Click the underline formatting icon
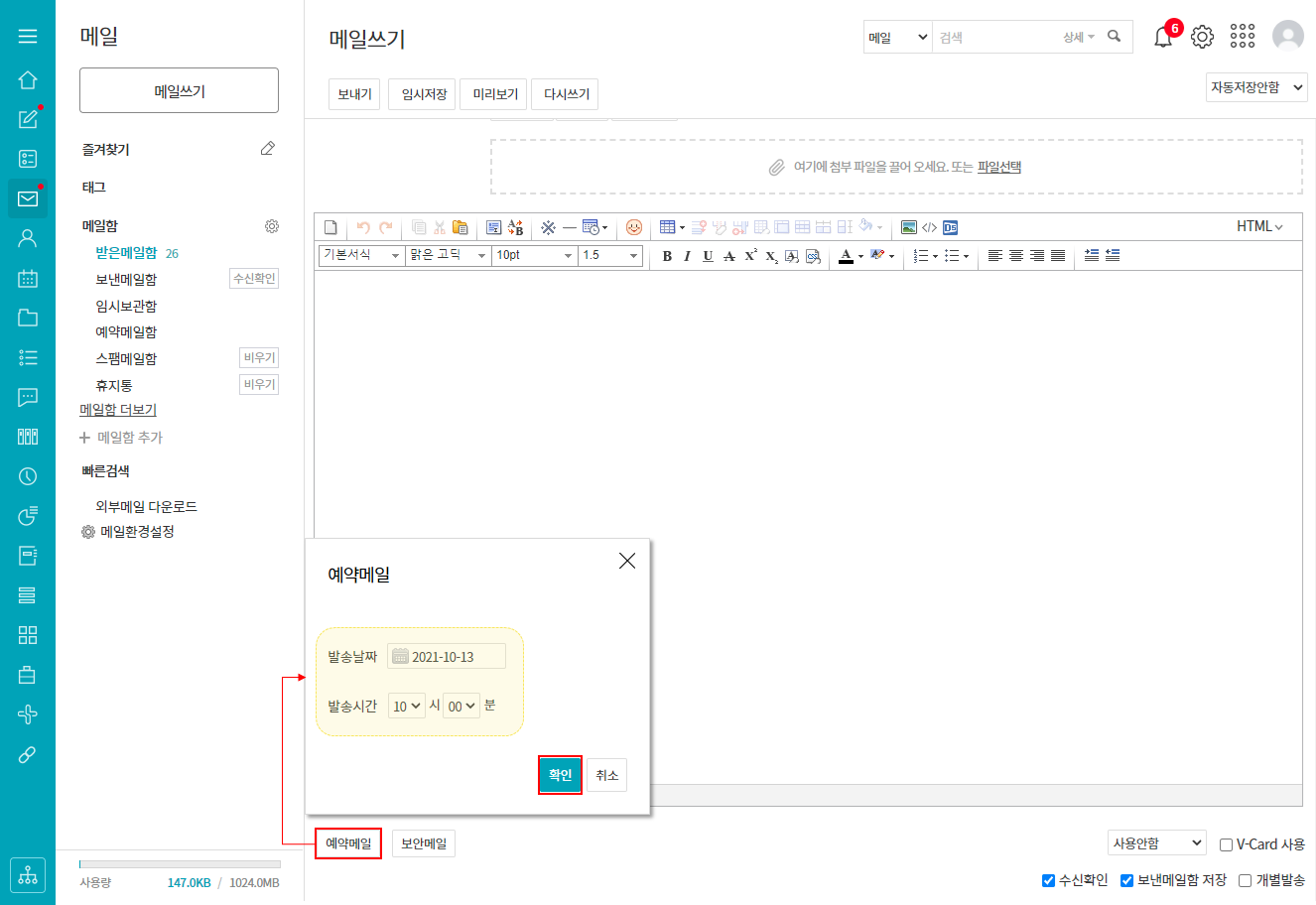Viewport: 1316px width, 905px height. pos(708,256)
